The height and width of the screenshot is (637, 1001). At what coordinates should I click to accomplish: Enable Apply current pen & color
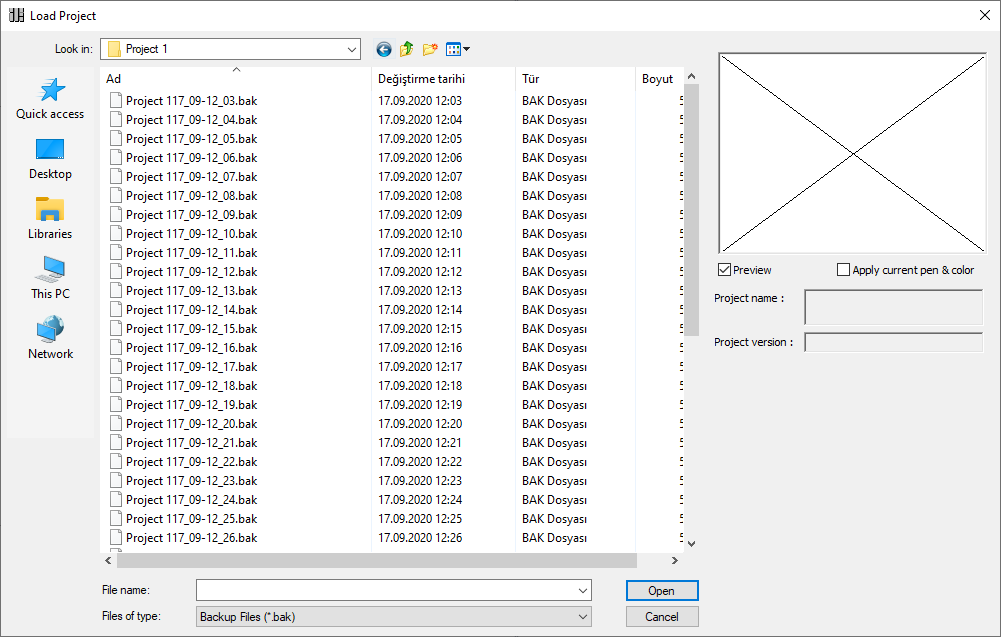click(x=843, y=270)
